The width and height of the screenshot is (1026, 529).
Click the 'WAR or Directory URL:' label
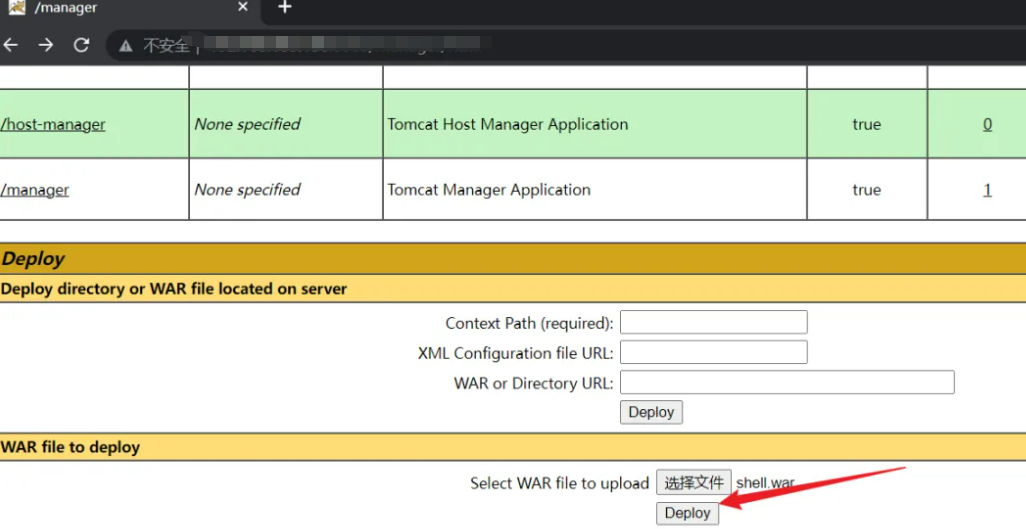(533, 384)
